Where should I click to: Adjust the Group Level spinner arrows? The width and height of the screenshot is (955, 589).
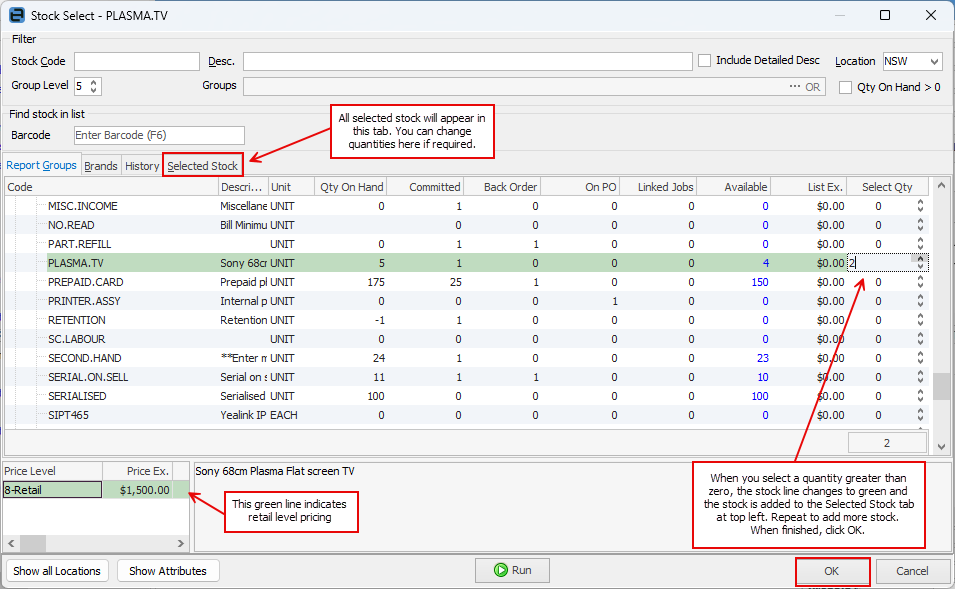(94, 86)
